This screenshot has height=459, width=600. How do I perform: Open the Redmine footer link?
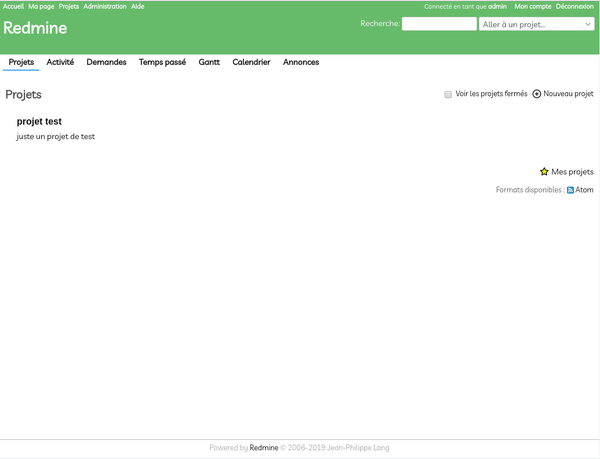(263, 448)
